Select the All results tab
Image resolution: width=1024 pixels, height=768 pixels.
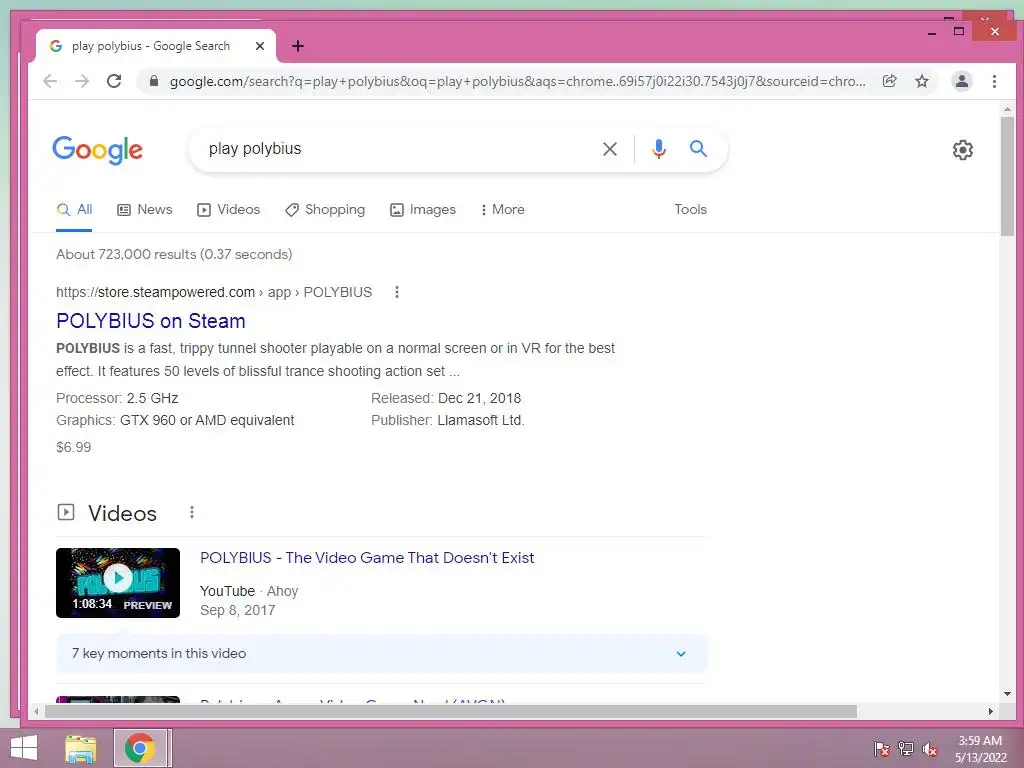point(74,210)
